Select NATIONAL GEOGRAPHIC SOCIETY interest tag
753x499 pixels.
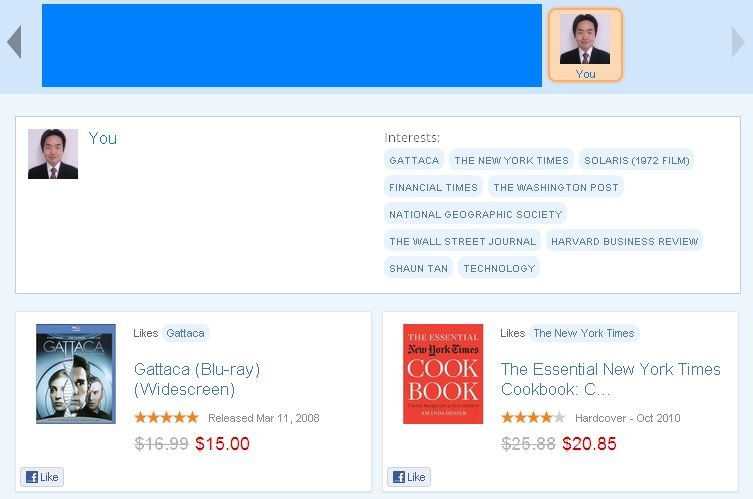coord(476,214)
